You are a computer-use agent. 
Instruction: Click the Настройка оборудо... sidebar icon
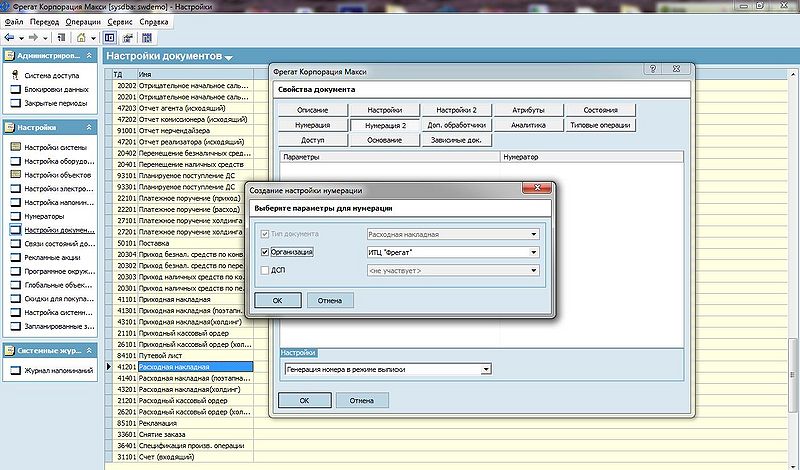click(16, 161)
